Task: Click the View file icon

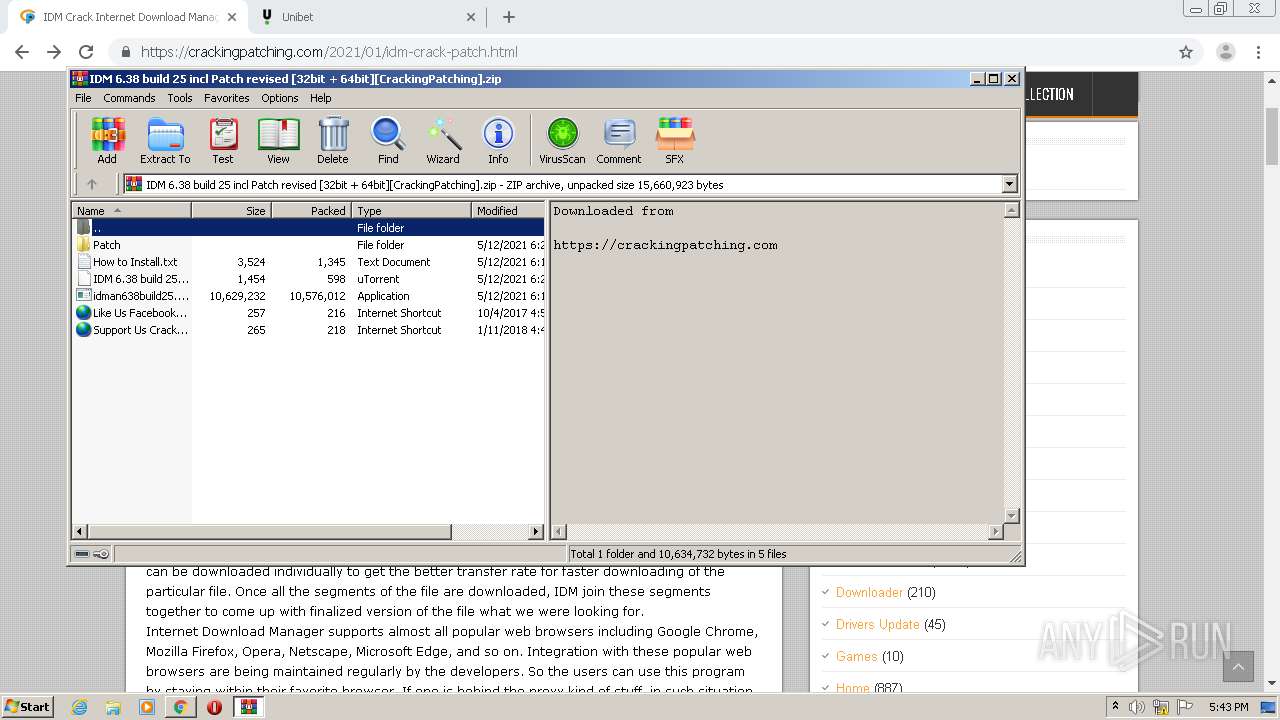Action: point(278,140)
